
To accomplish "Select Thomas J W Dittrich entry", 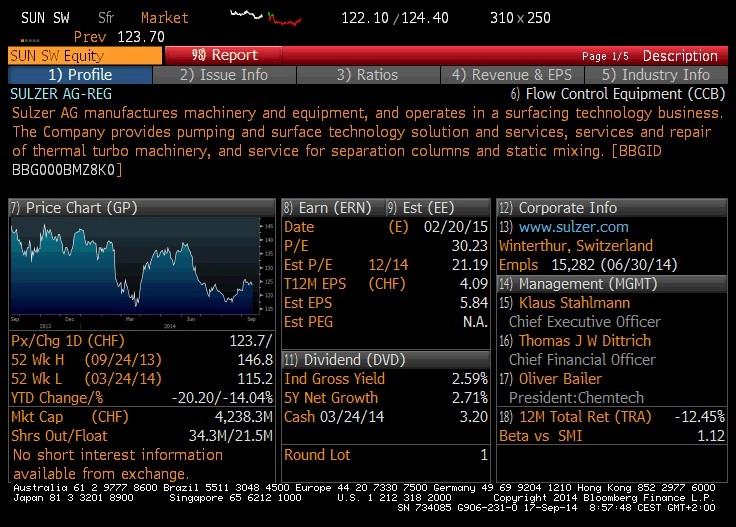I will click(584, 341).
